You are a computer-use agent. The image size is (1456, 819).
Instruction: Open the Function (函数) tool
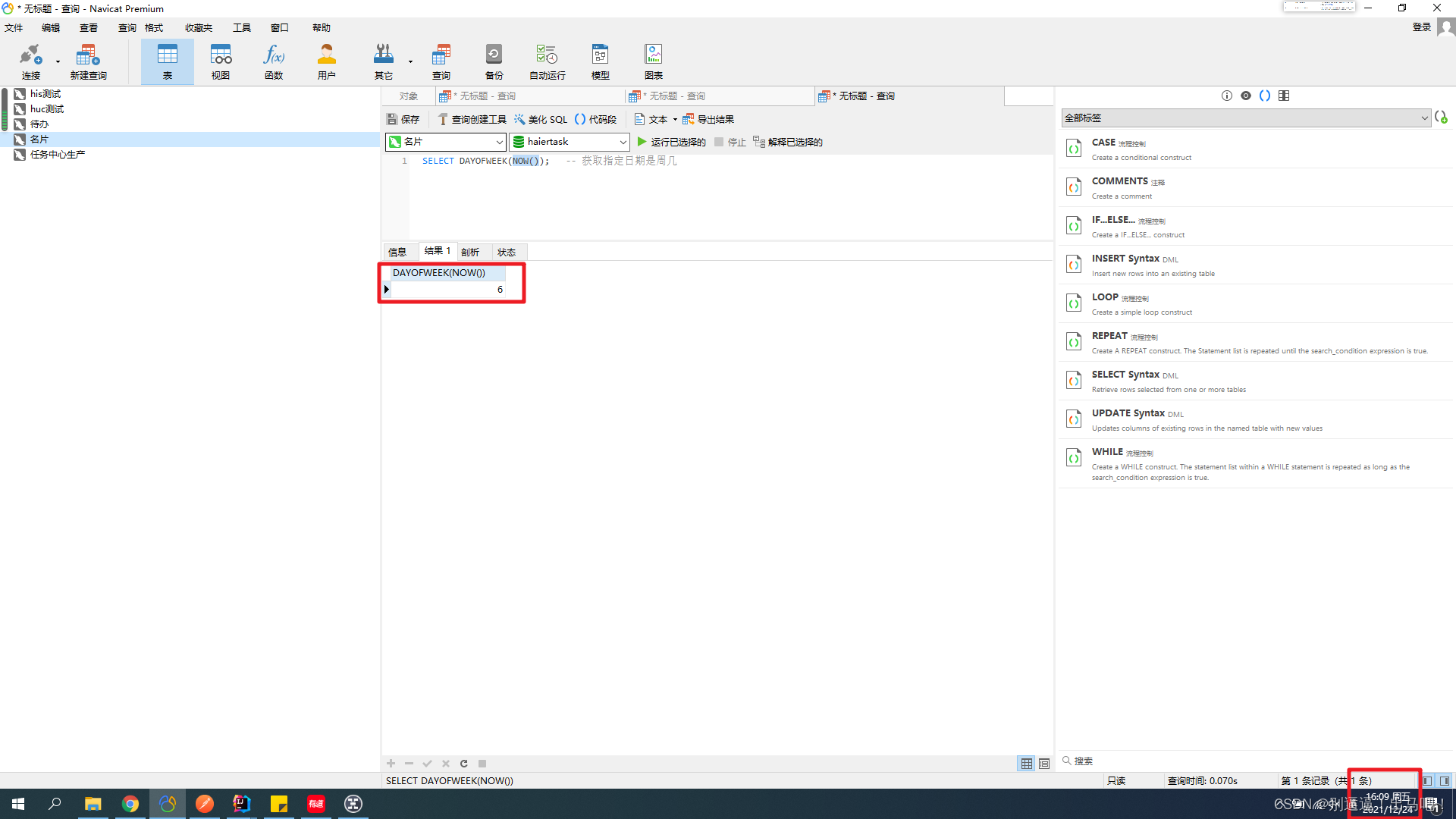274,61
